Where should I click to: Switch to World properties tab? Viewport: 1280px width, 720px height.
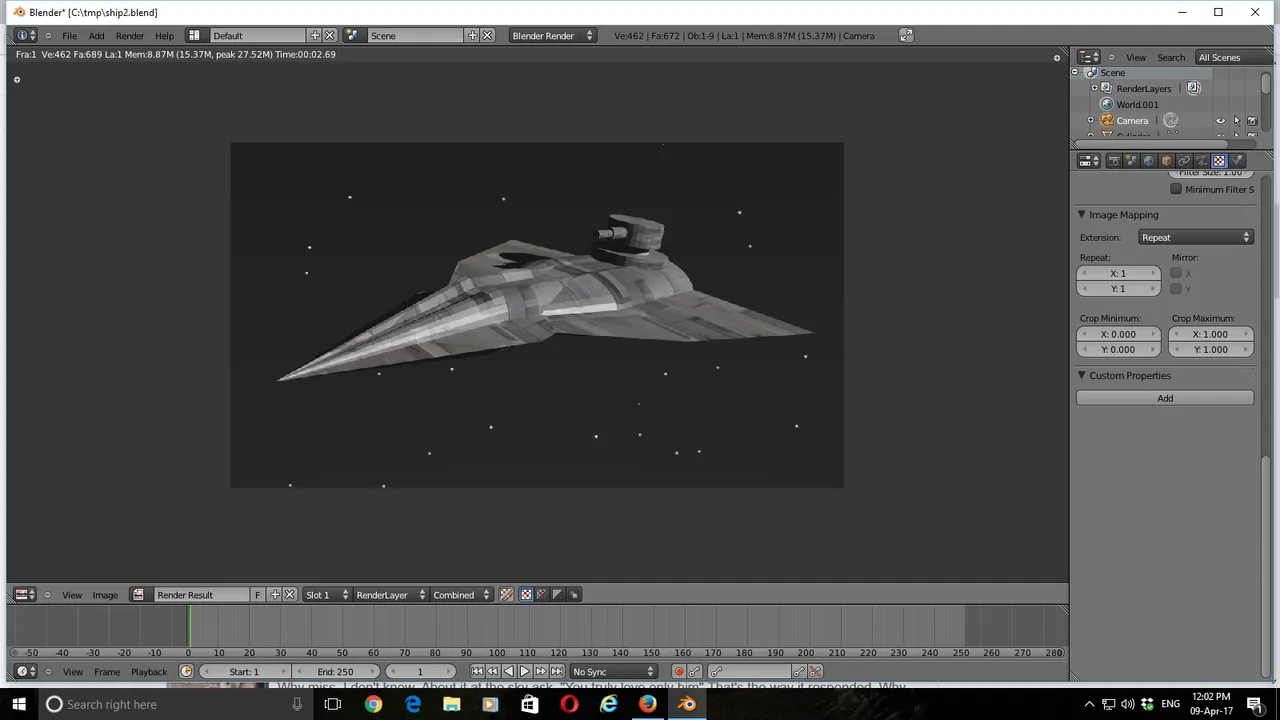coord(1148,161)
